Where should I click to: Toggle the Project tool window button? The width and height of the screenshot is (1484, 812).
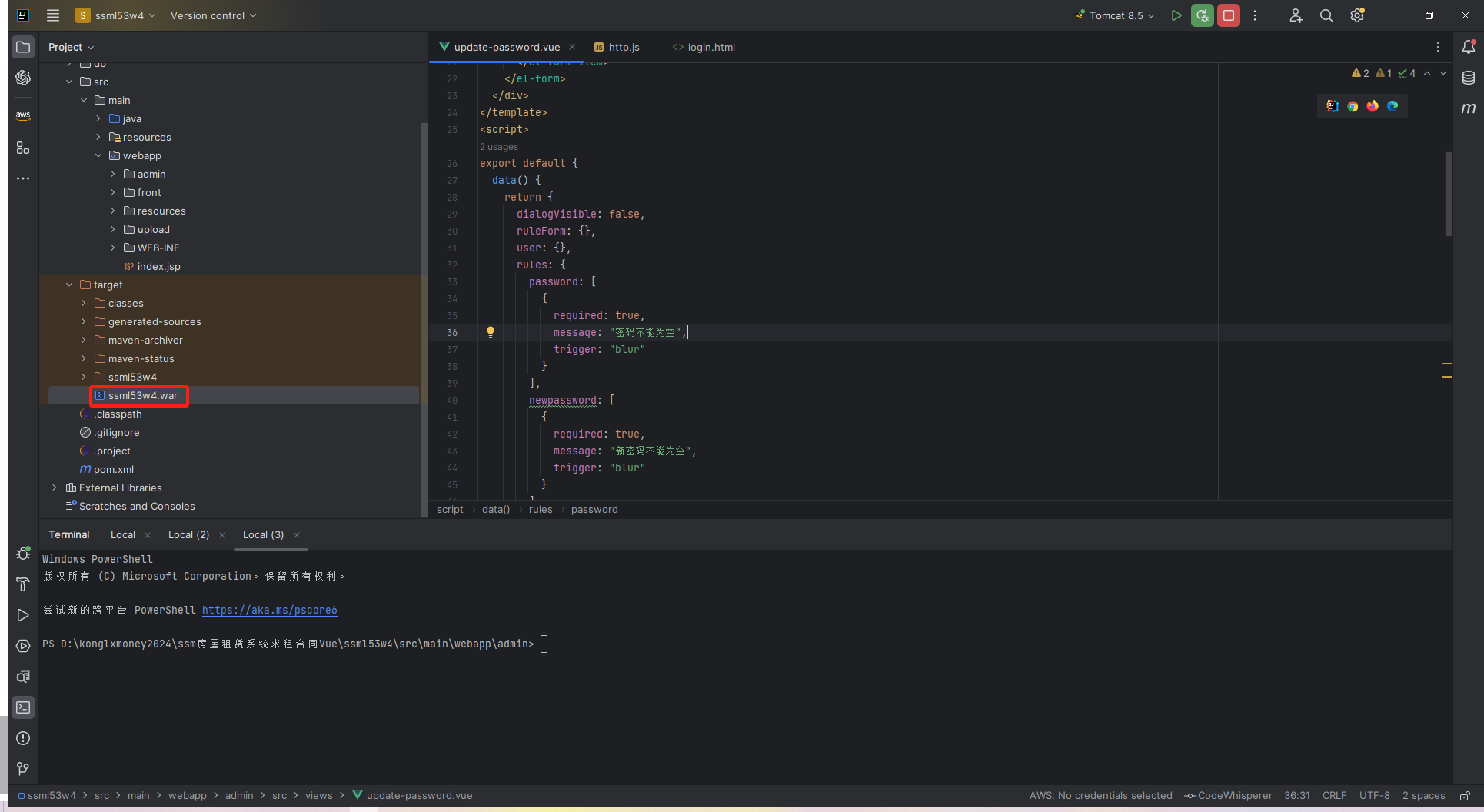[23, 47]
